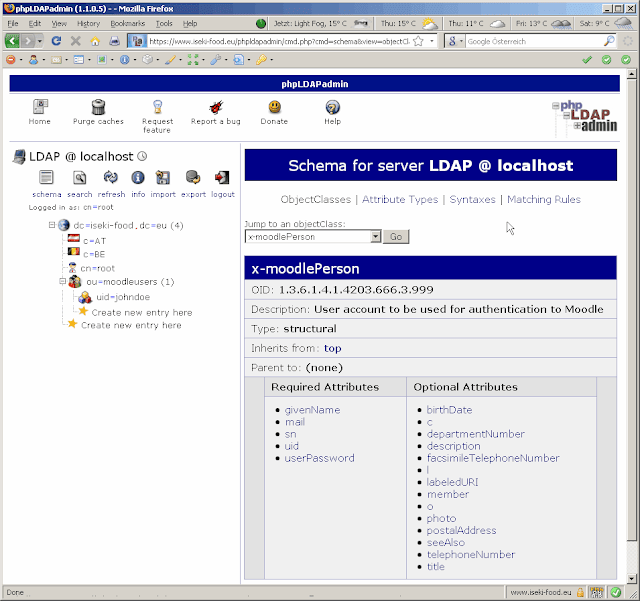Collapse the ou=moodleusers tree node

pos(62,281)
